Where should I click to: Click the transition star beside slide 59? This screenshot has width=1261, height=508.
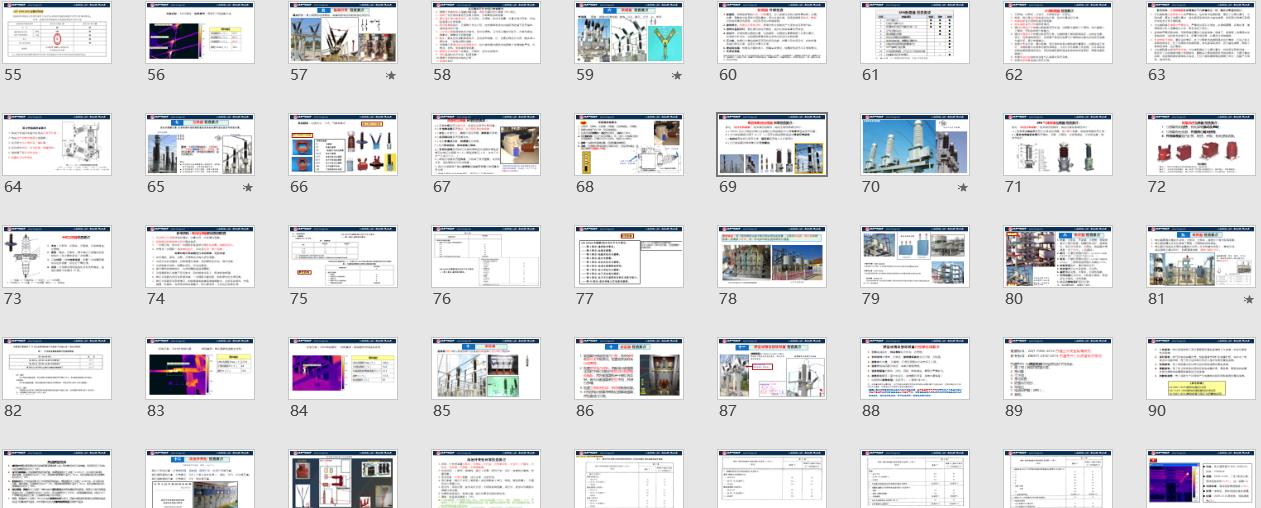(677, 76)
